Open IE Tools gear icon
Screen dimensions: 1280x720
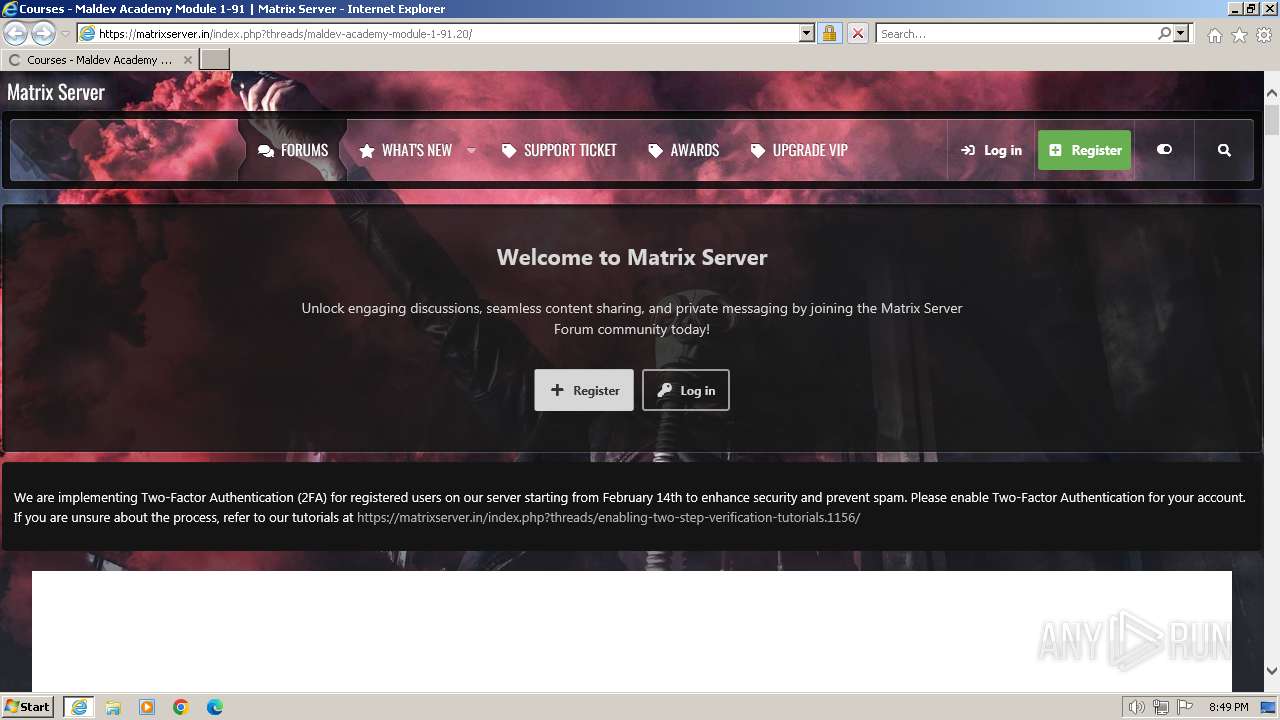(1264, 35)
